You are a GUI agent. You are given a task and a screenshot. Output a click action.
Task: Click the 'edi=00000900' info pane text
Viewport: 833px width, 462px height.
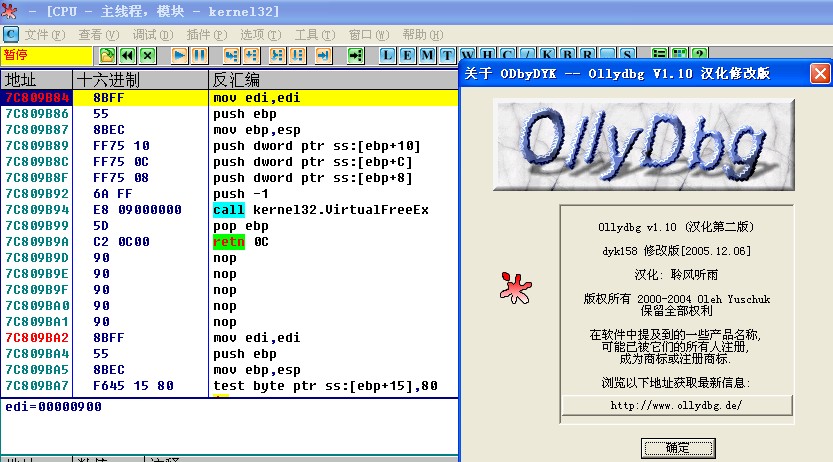tap(53, 407)
